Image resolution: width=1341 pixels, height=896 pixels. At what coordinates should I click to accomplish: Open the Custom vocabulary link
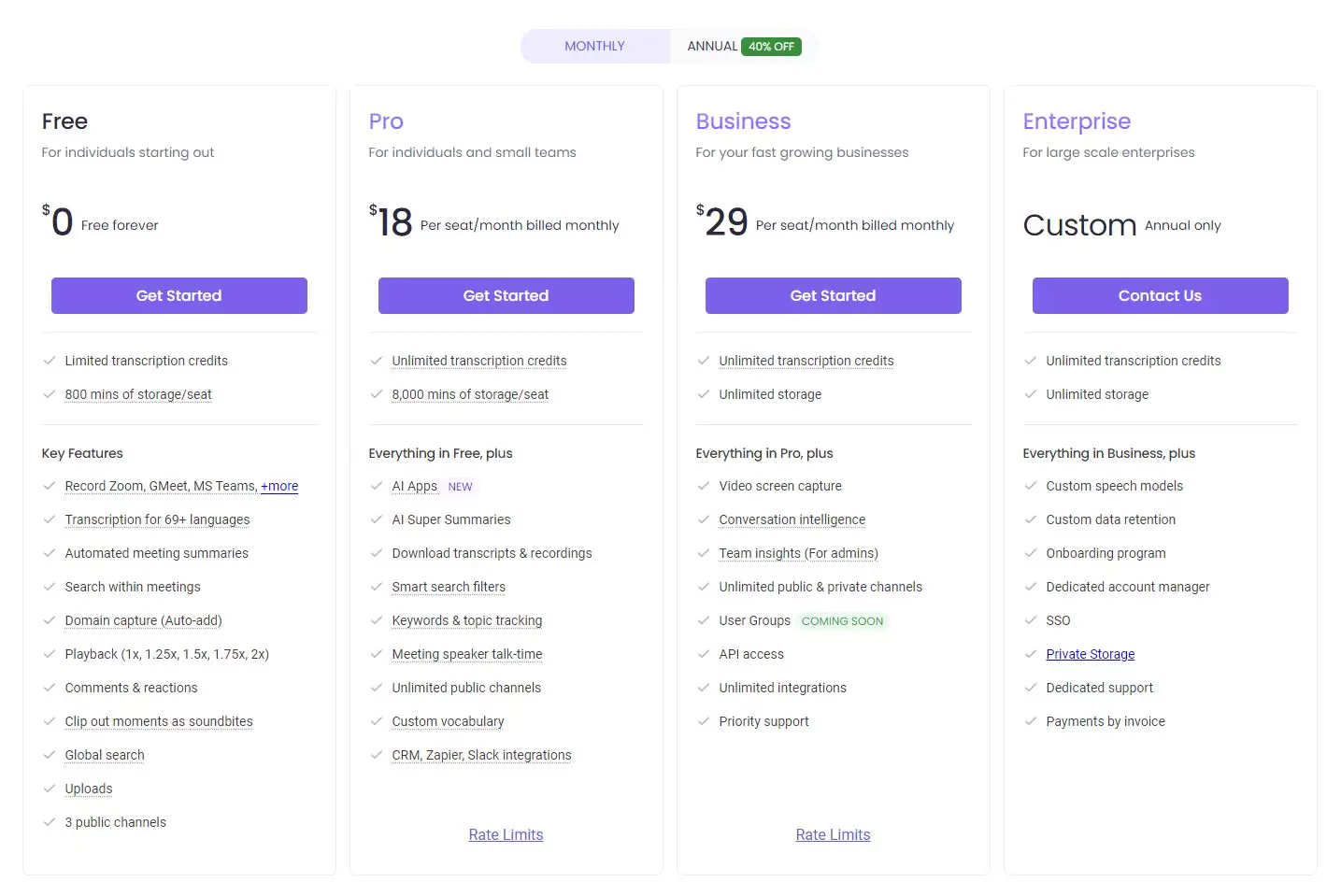coord(448,721)
